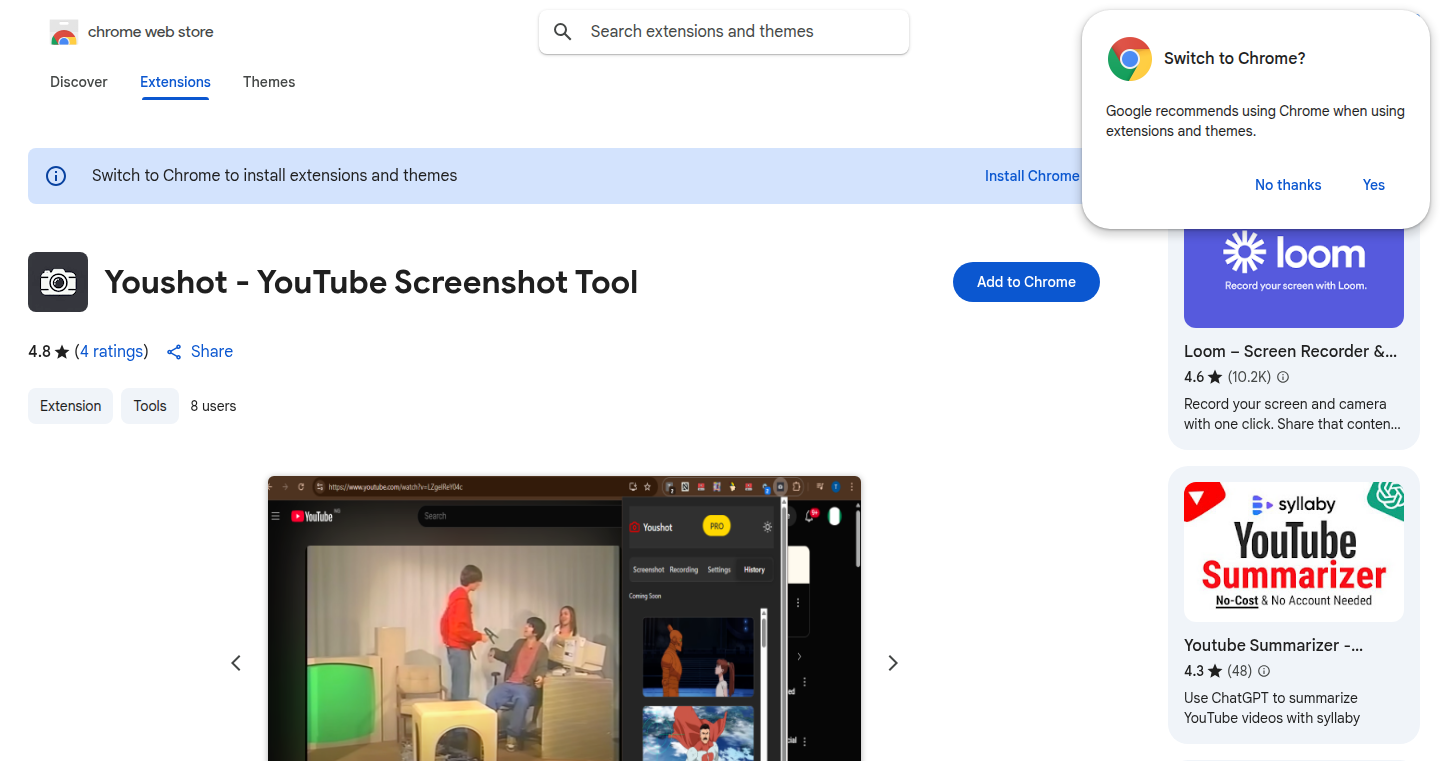
Task: Click the Share link text
Action: click(212, 352)
